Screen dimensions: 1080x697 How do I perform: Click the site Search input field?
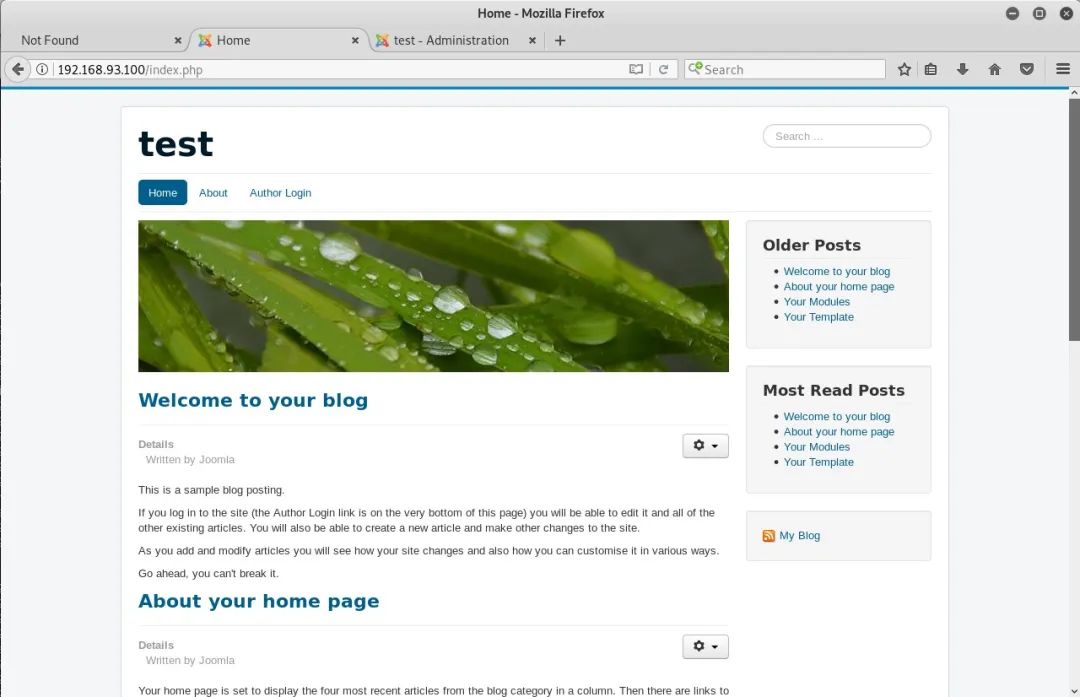847,136
